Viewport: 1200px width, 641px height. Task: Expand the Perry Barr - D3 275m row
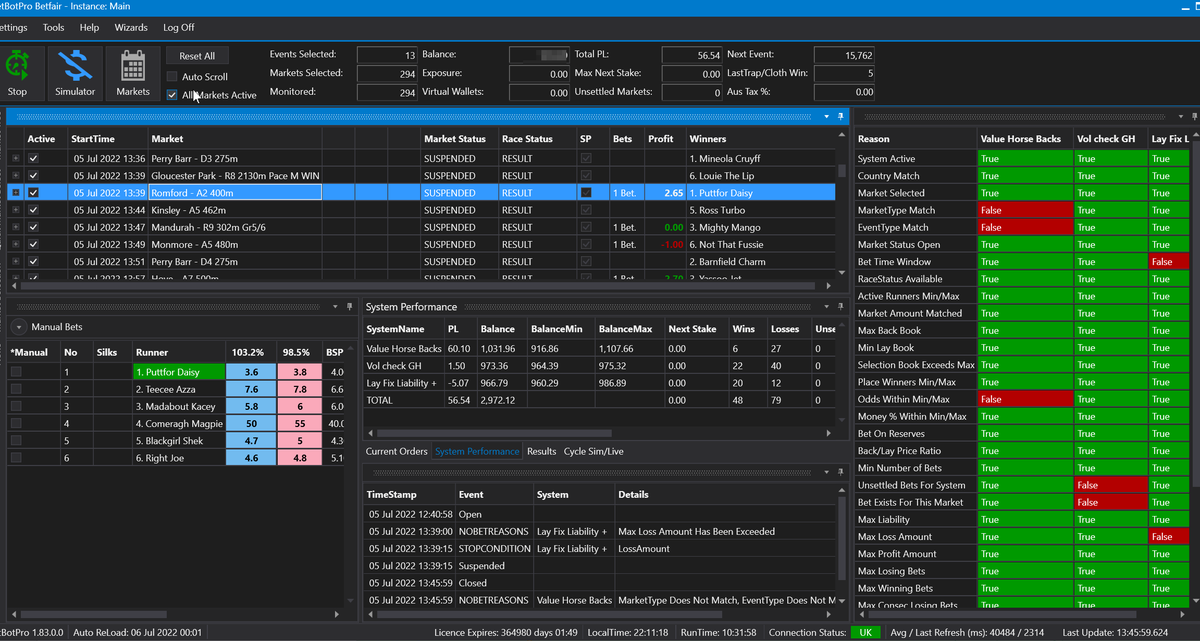pyautogui.click(x=15, y=158)
